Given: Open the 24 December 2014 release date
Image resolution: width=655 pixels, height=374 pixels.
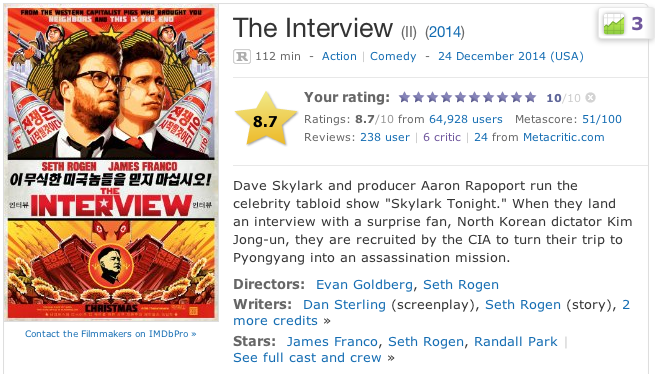Looking at the screenshot, I should coord(510,56).
